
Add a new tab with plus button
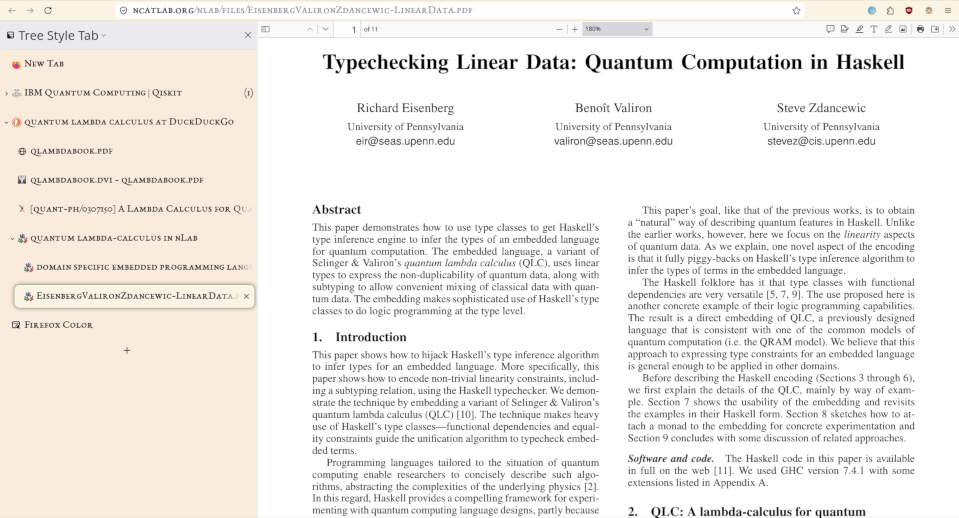point(126,350)
